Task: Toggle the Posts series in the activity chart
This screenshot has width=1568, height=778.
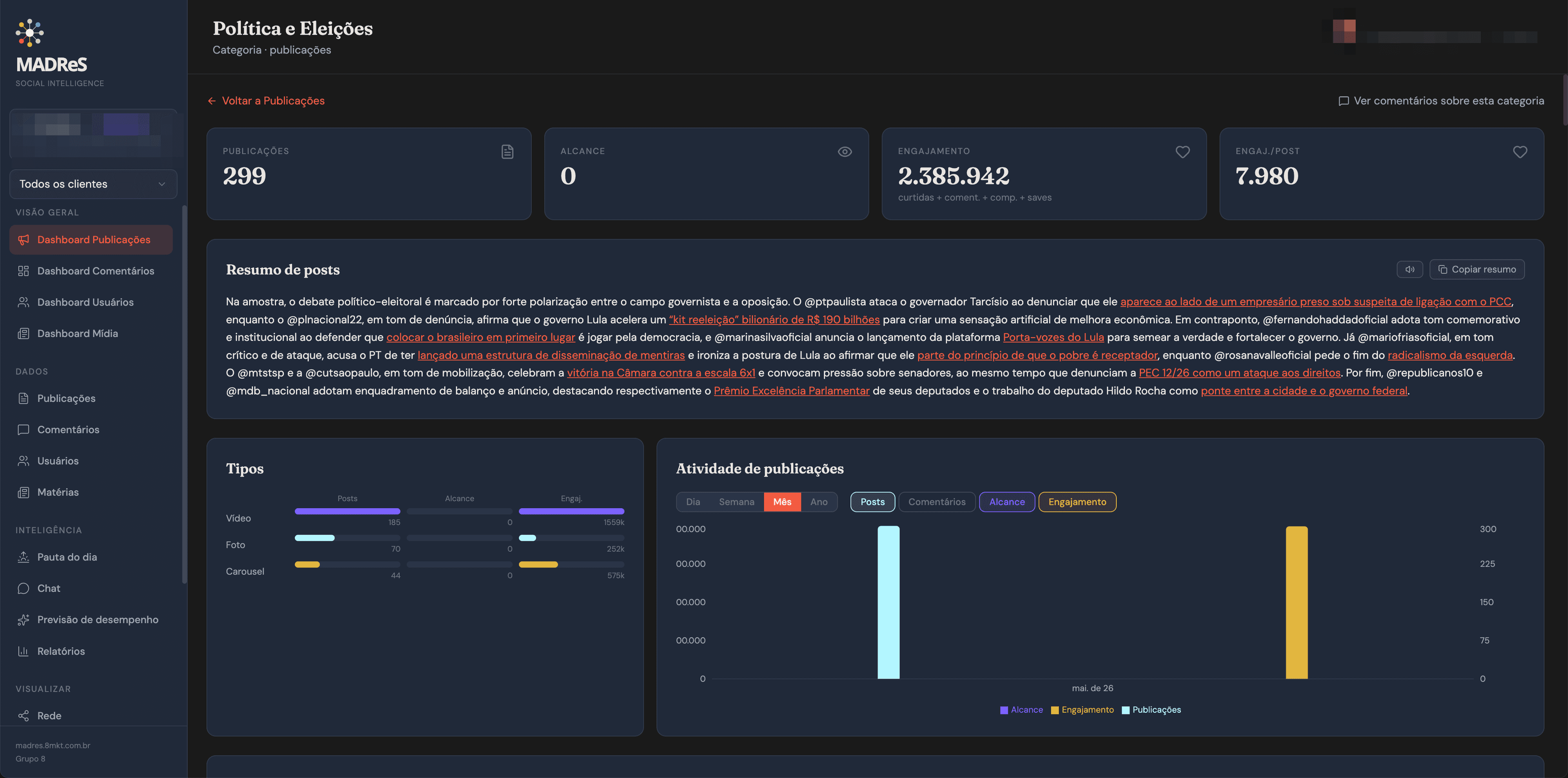Action: click(872, 502)
